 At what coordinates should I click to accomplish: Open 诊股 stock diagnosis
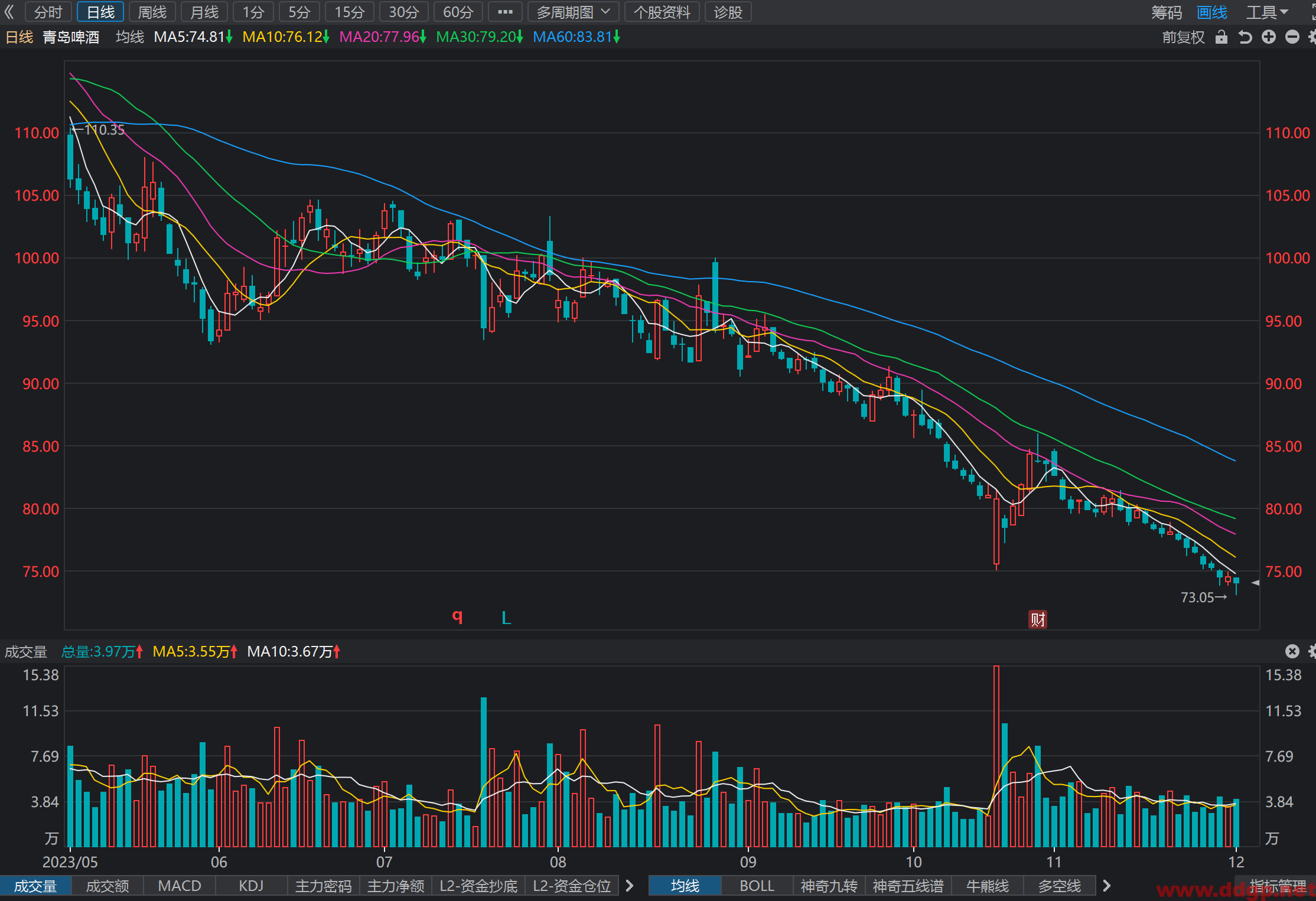[x=728, y=12]
